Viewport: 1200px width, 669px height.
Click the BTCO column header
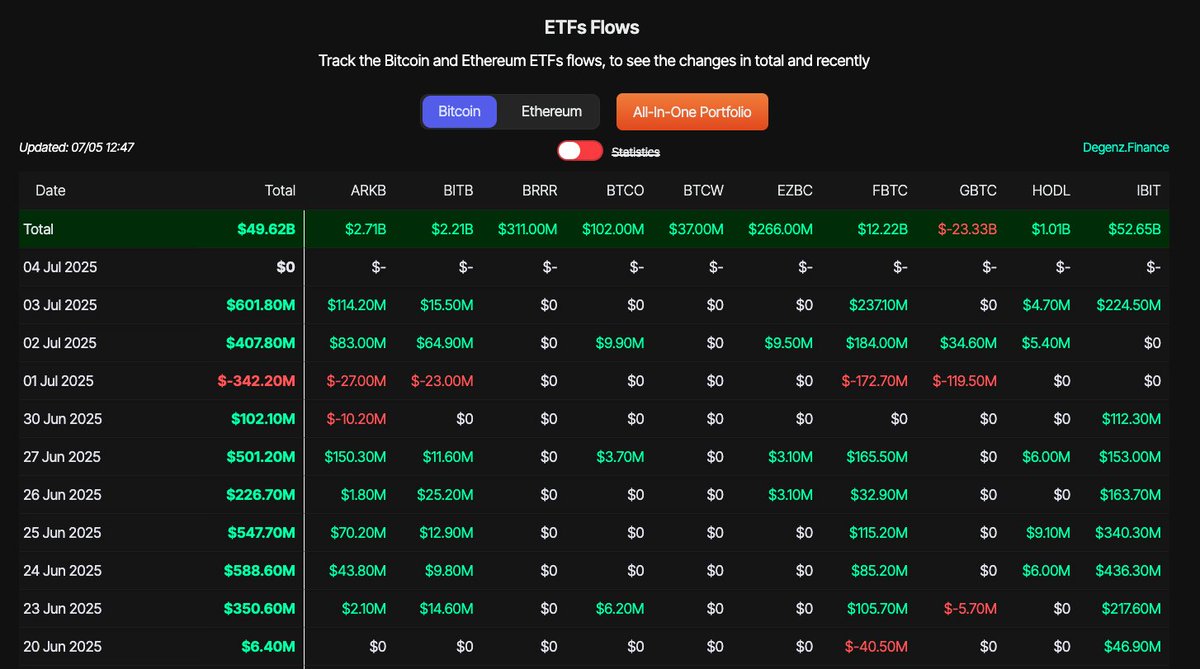(625, 190)
